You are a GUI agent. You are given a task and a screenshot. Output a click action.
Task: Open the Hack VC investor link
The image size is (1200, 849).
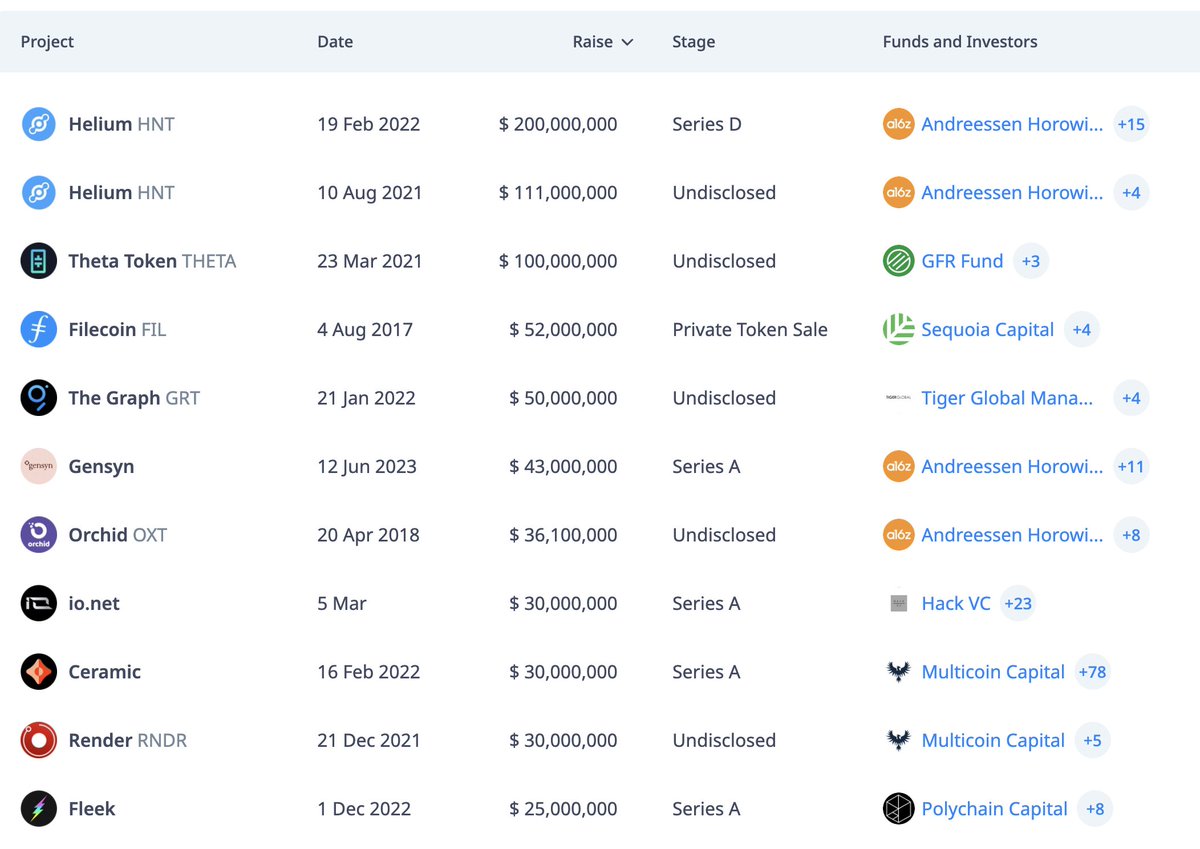tap(956, 604)
